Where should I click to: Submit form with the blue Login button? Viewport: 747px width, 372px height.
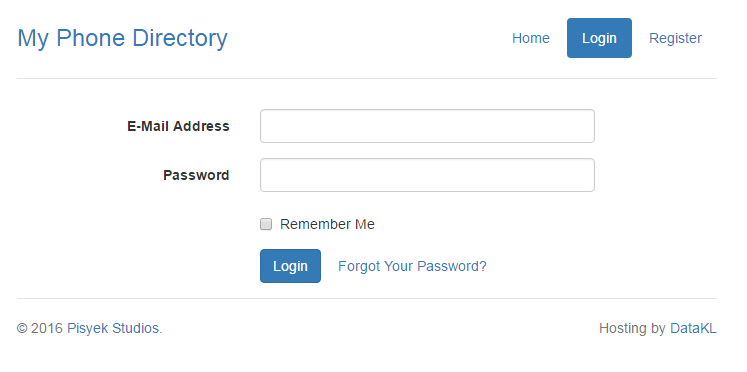pos(290,266)
